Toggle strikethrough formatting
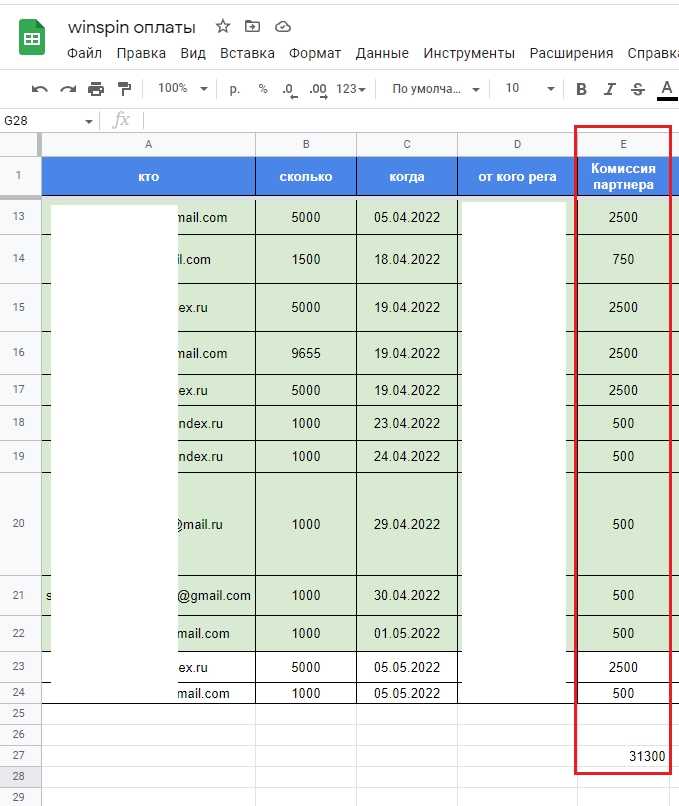 (x=637, y=89)
